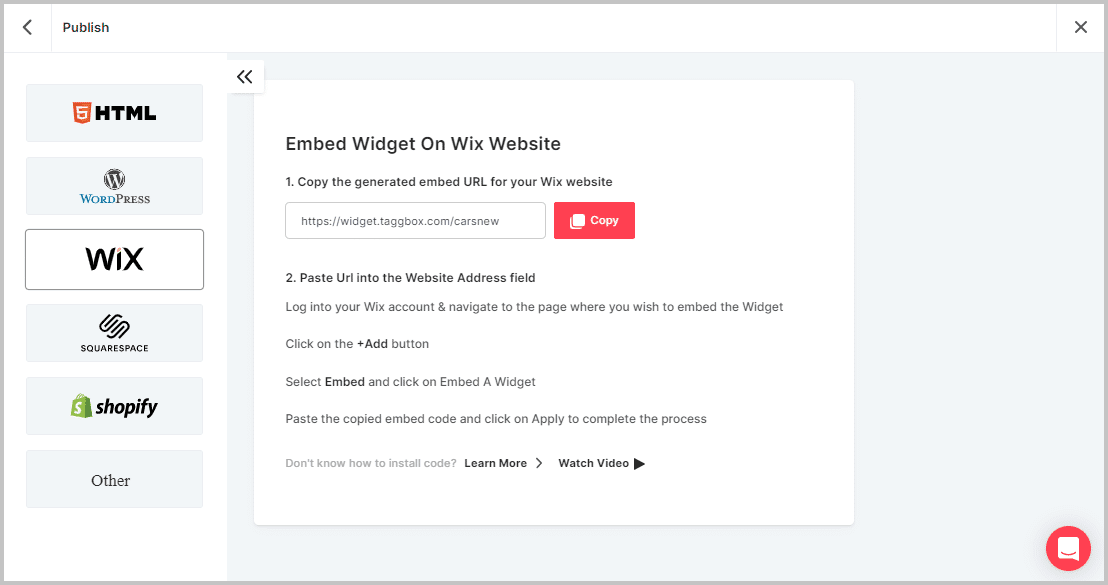The height and width of the screenshot is (585, 1108).
Task: Select the Wix platform option
Action: click(114, 260)
